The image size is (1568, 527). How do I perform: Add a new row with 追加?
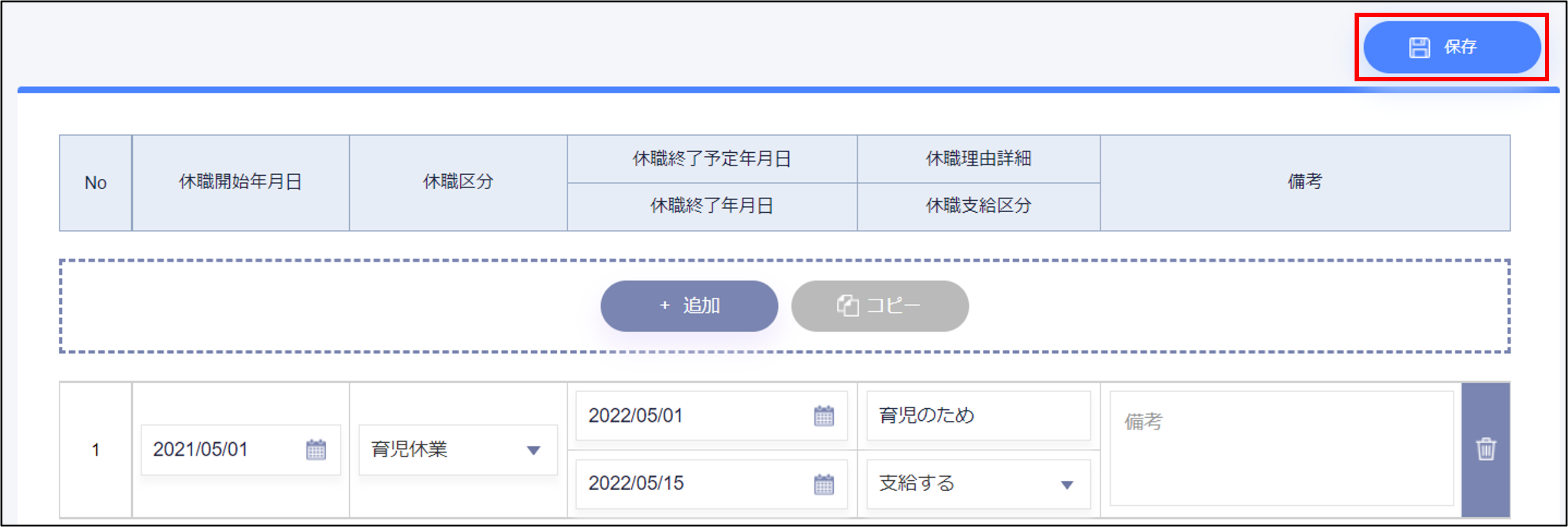click(x=688, y=306)
